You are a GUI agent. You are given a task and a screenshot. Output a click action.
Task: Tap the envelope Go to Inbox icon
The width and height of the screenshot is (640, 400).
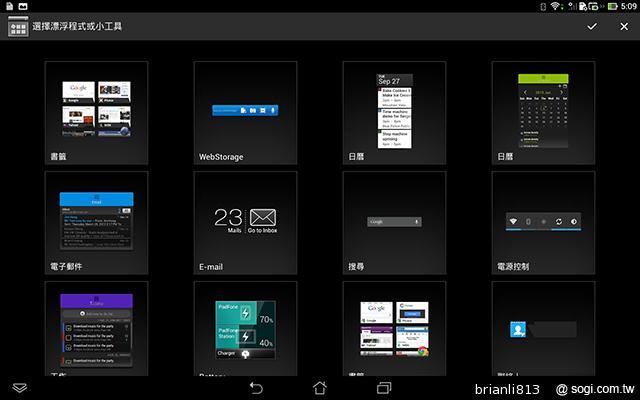pyautogui.click(x=262, y=218)
